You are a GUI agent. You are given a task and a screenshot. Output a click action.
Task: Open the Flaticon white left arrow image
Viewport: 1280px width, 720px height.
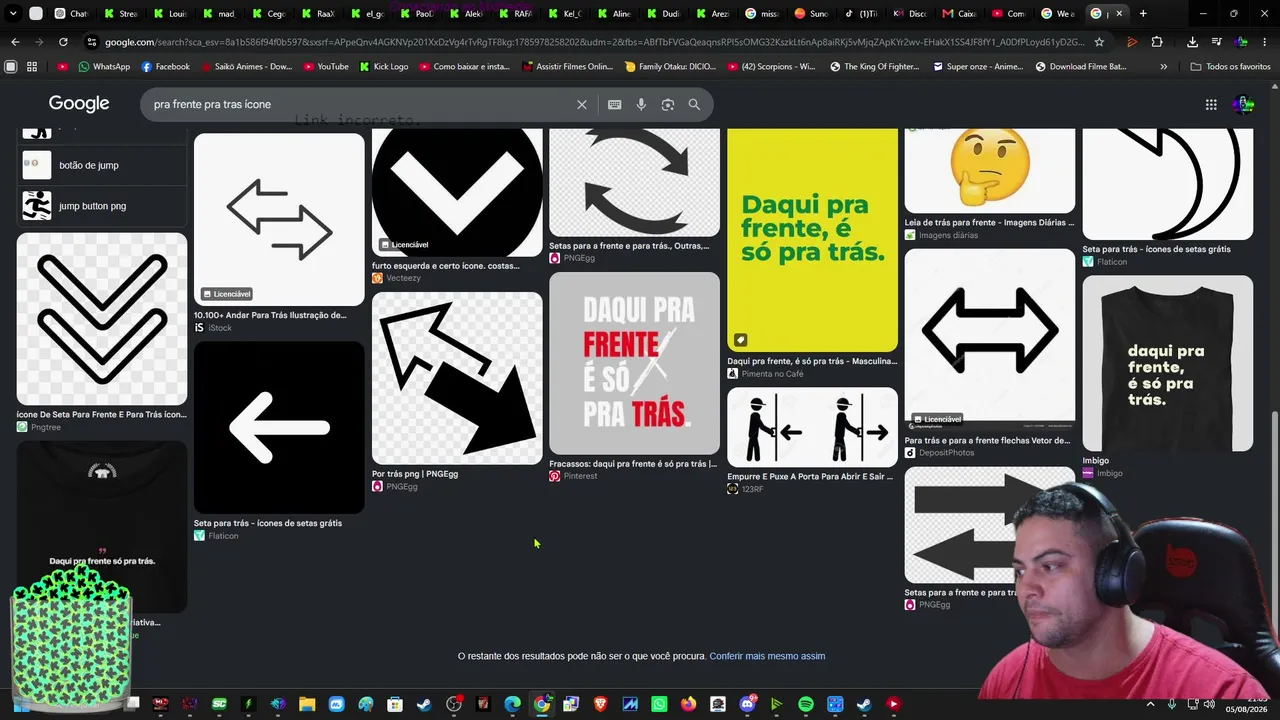(x=279, y=428)
